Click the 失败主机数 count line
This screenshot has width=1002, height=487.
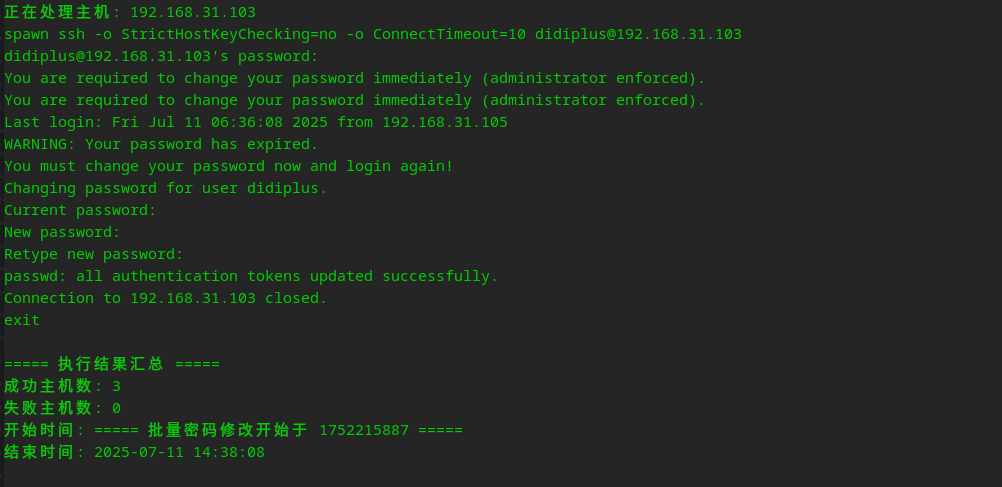(62, 408)
